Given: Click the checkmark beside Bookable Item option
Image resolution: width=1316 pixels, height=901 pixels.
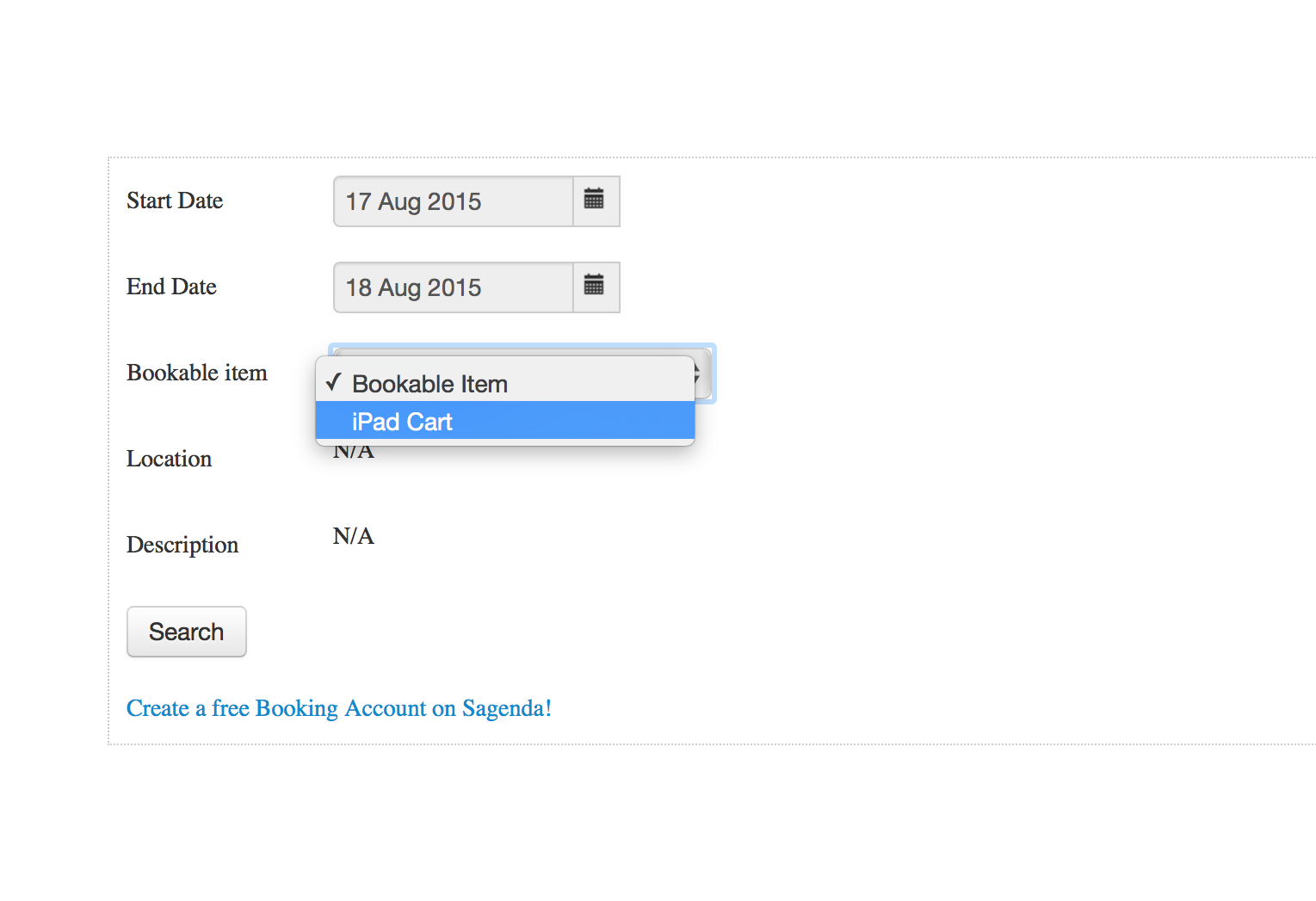Looking at the screenshot, I should pyautogui.click(x=334, y=383).
